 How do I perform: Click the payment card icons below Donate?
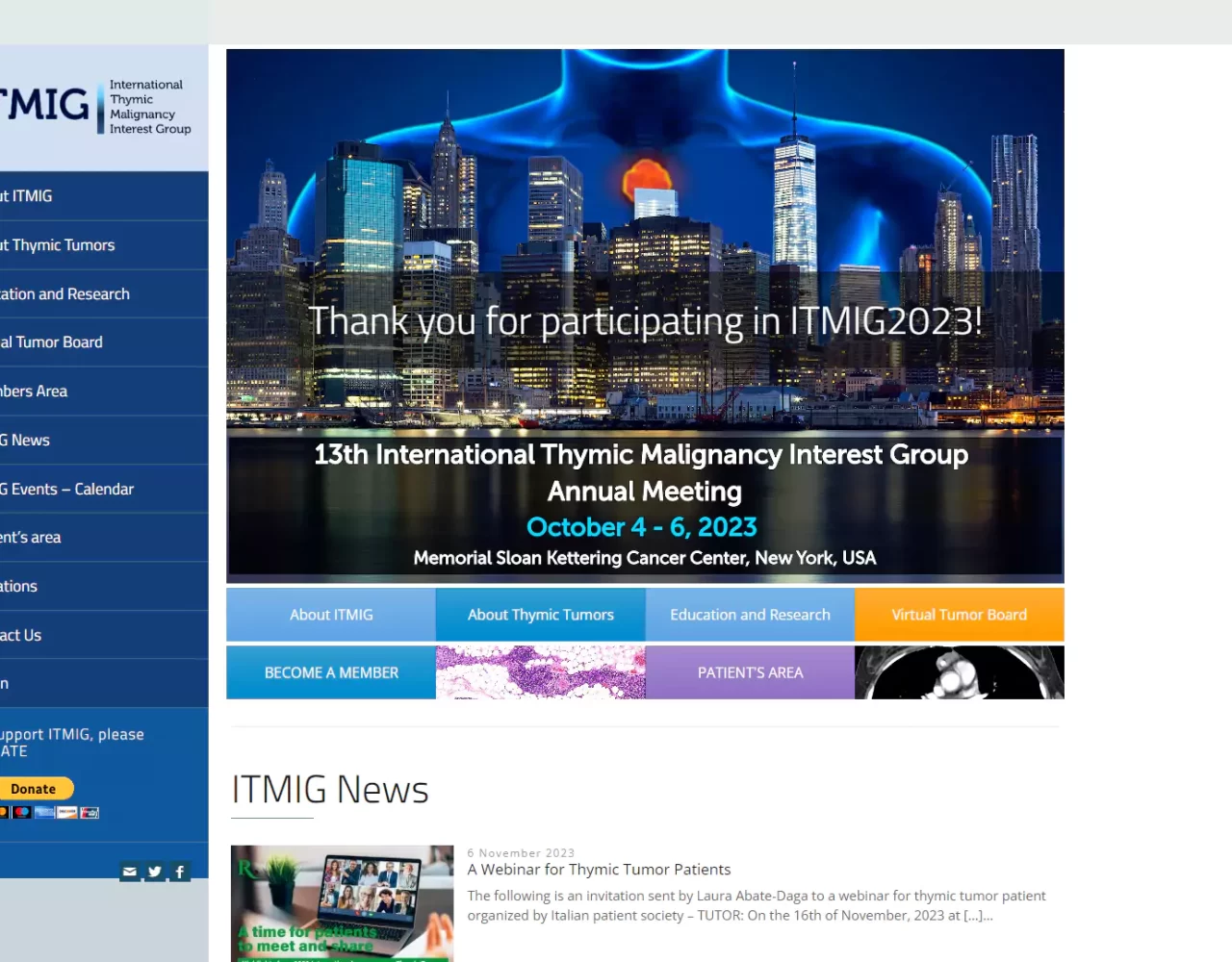50,812
